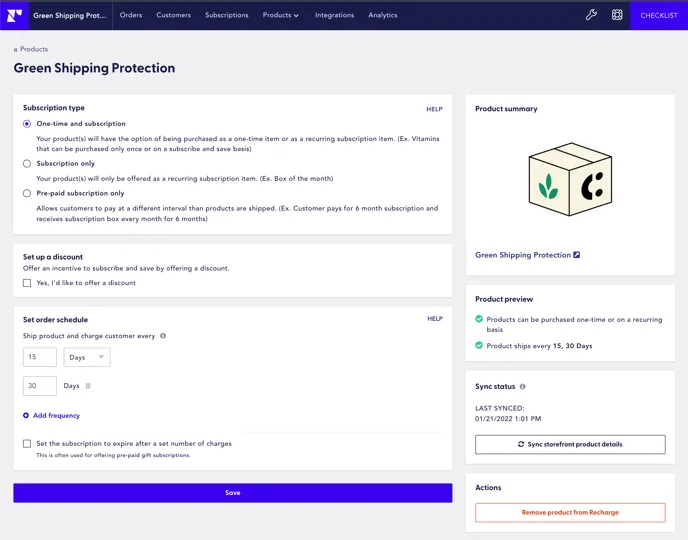
Task: Check the subscription expire after charges box
Action: (x=27, y=443)
